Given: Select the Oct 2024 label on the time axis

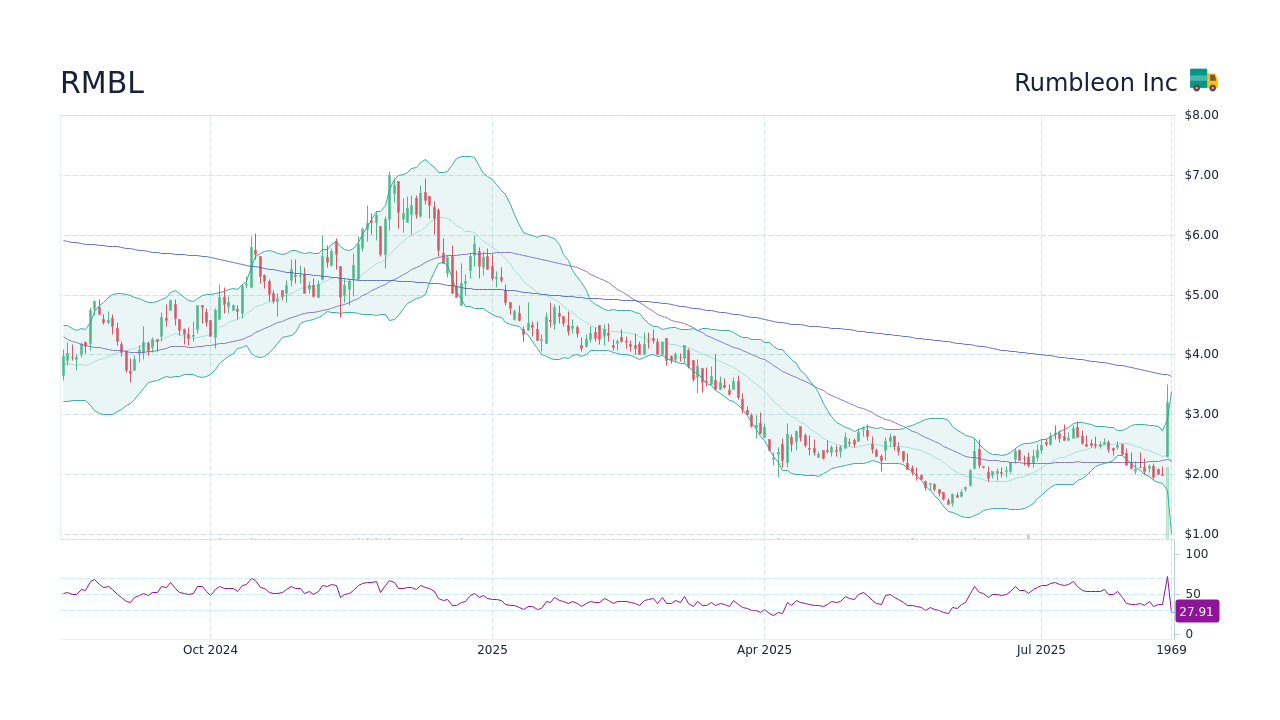Looking at the screenshot, I should click(x=211, y=649).
